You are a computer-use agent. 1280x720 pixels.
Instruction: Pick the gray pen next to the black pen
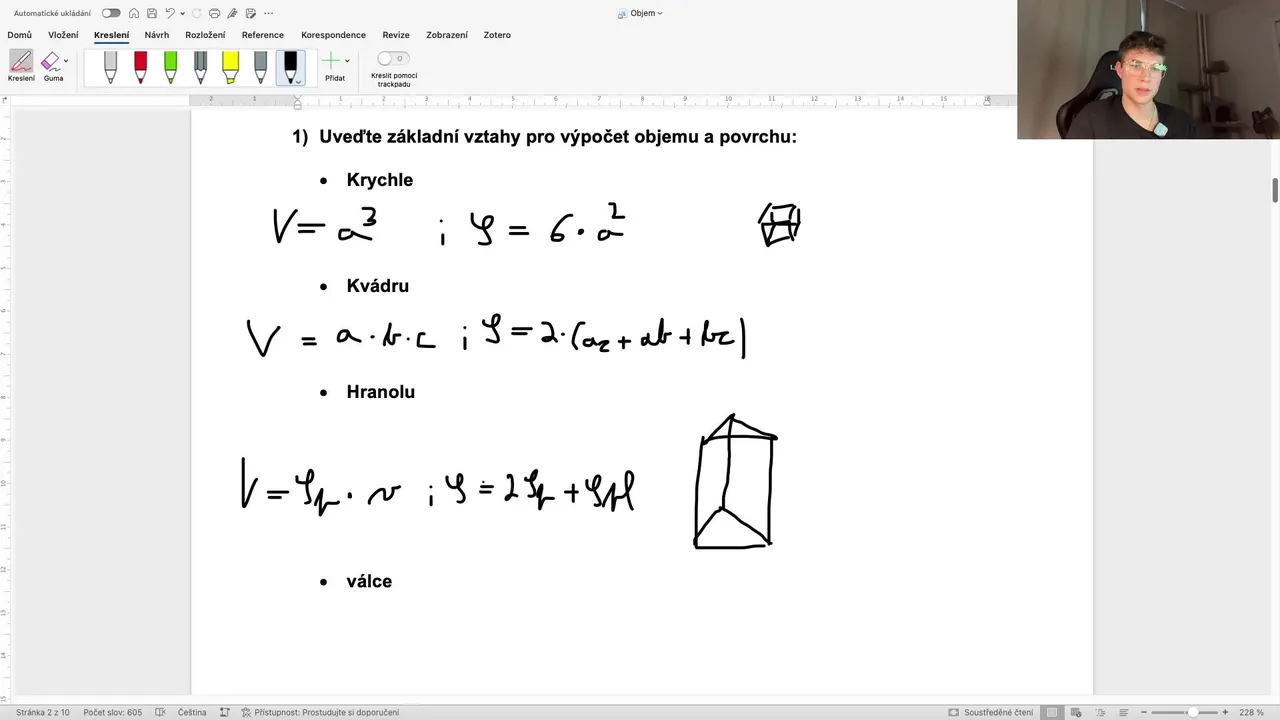pyautogui.click(x=260, y=67)
